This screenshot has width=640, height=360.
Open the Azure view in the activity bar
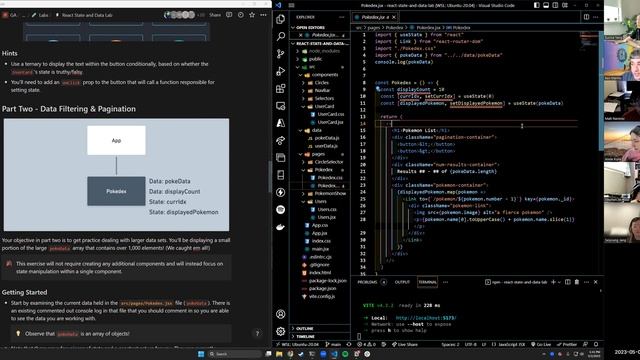pyautogui.click(x=280, y=123)
